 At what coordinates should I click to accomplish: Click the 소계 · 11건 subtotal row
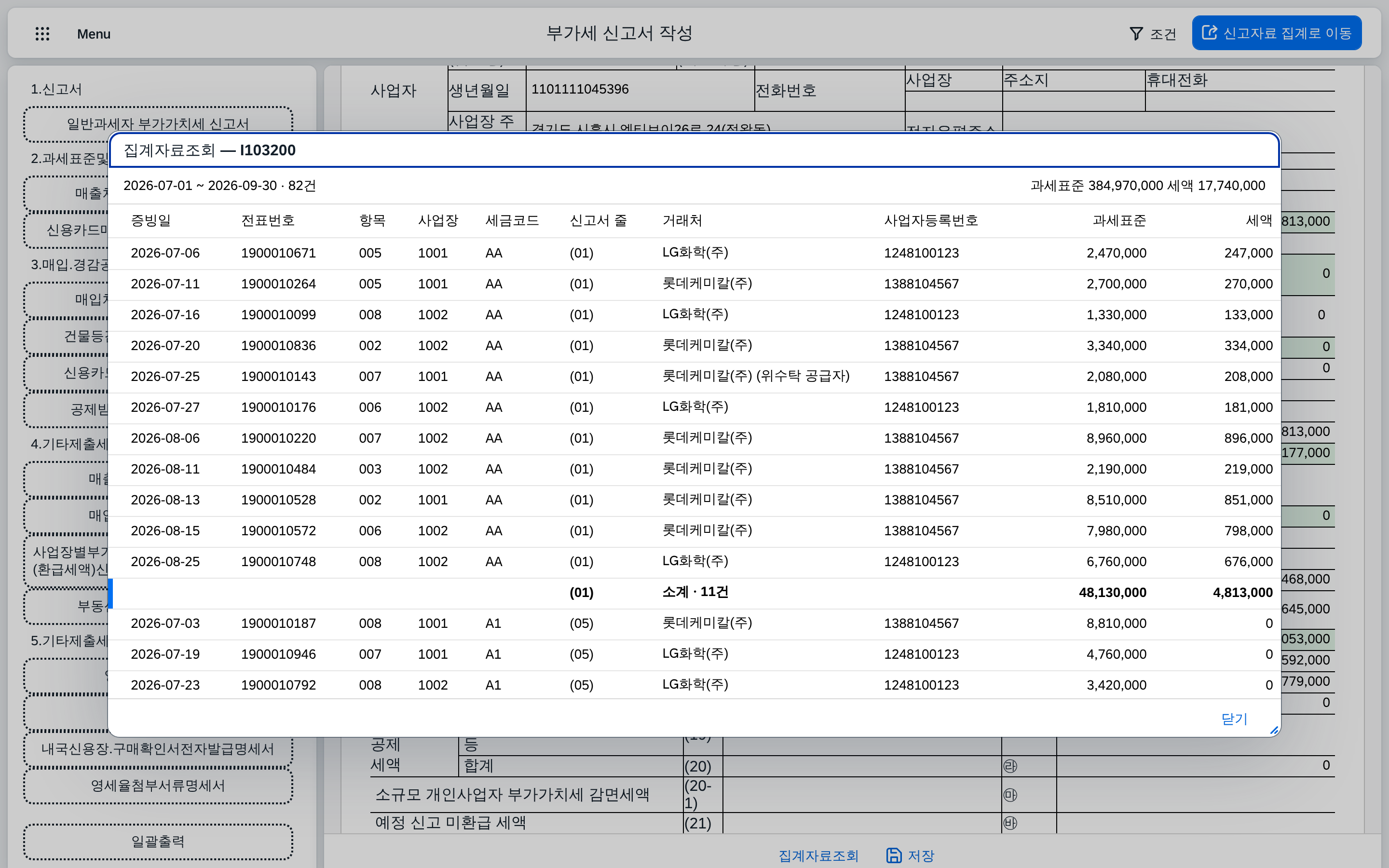694,593
